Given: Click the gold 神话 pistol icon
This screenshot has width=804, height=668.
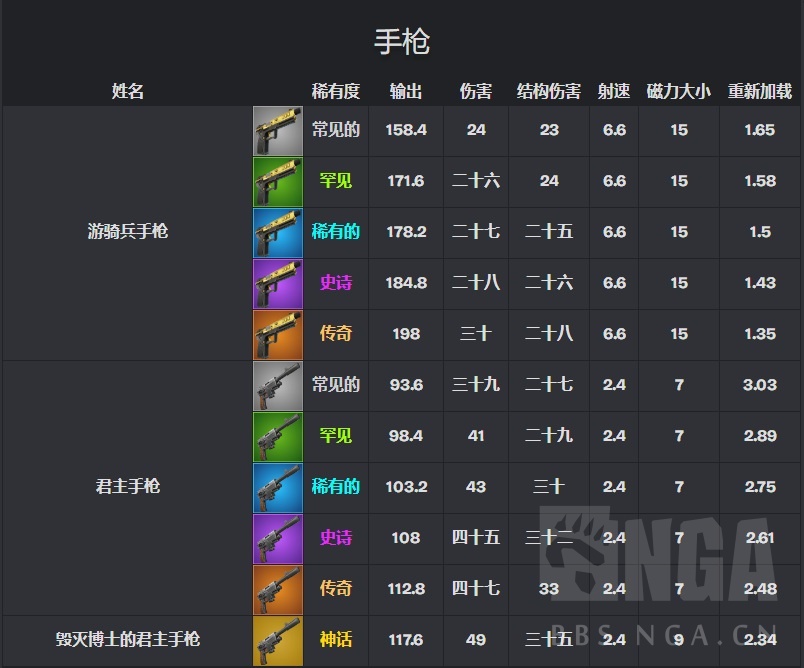Looking at the screenshot, I should click(278, 641).
